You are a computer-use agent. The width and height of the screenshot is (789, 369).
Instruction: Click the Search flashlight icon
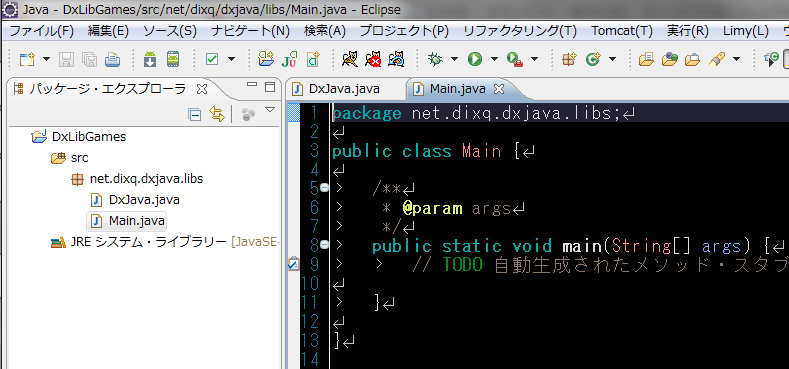pyautogui.click(x=716, y=59)
